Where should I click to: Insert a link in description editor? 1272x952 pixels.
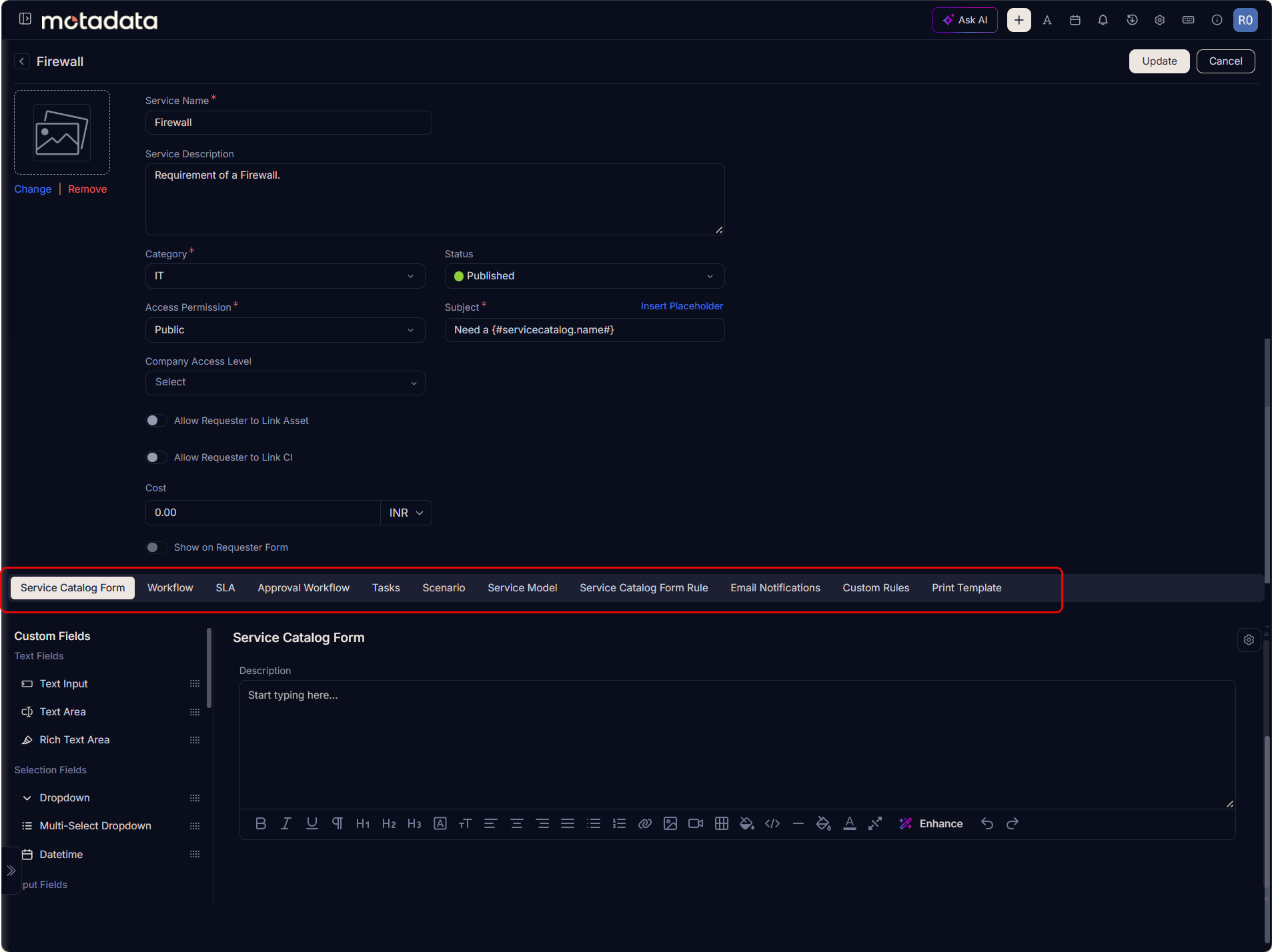coord(644,823)
